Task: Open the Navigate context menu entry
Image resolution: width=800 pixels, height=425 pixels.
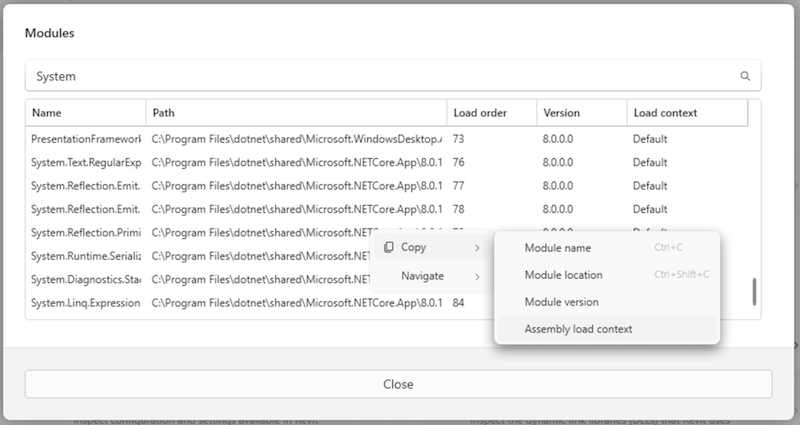Action: (423, 276)
